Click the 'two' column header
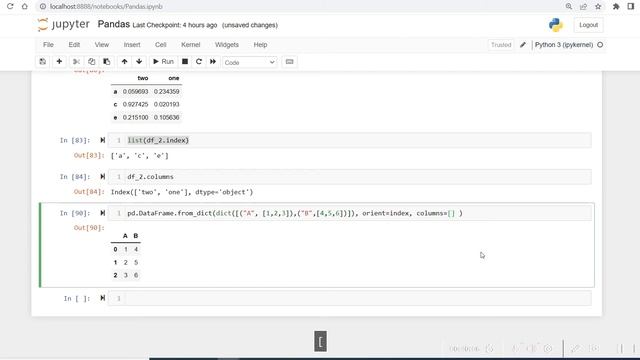The width and height of the screenshot is (640, 360). click(143, 78)
